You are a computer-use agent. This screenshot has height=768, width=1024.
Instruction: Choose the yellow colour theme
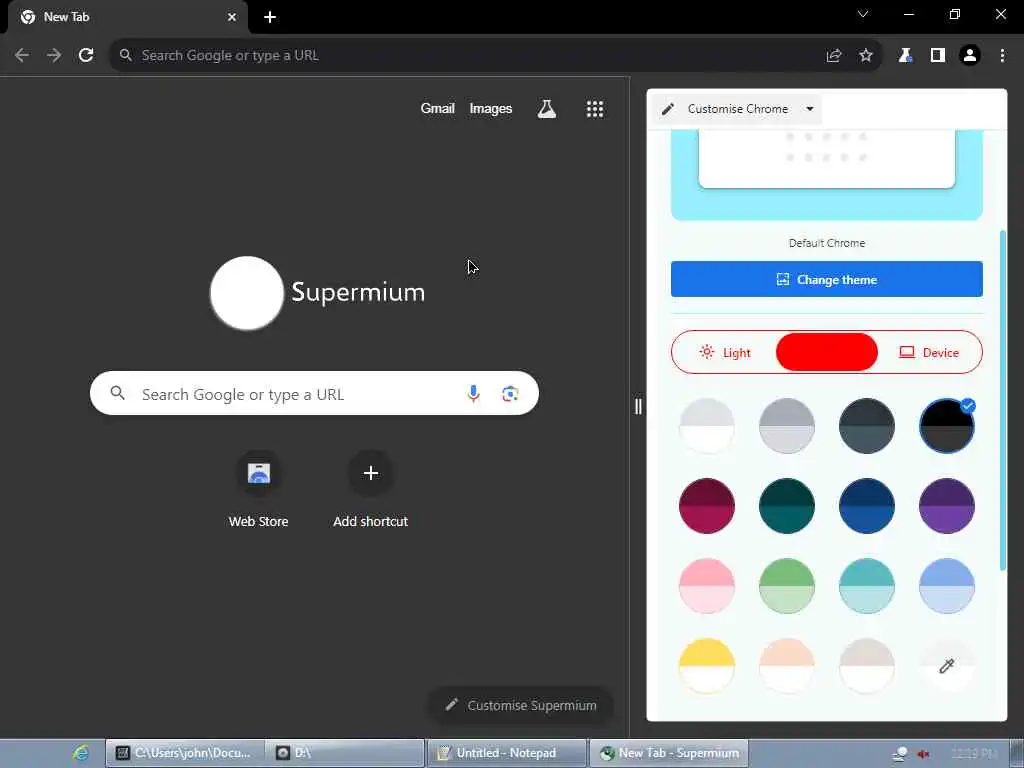pyautogui.click(x=707, y=665)
